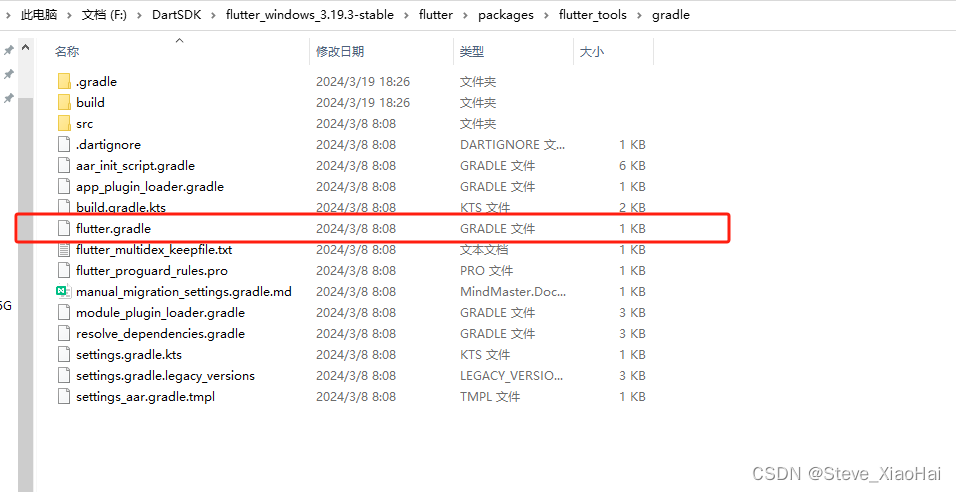The height and width of the screenshot is (492, 956).
Task: Select the file named settings.gradle.kts
Action: click(x=129, y=355)
